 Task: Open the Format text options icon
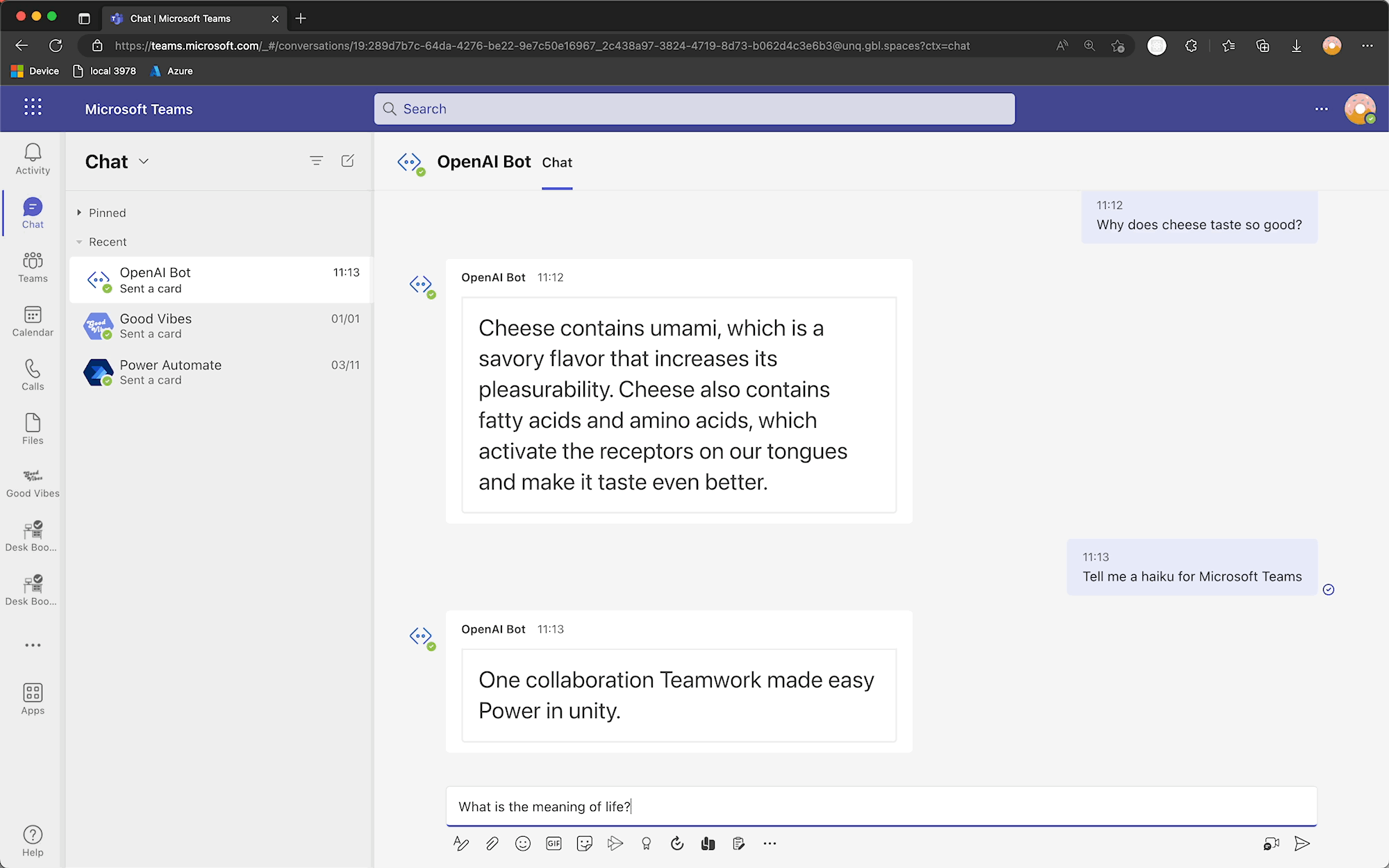(x=460, y=844)
